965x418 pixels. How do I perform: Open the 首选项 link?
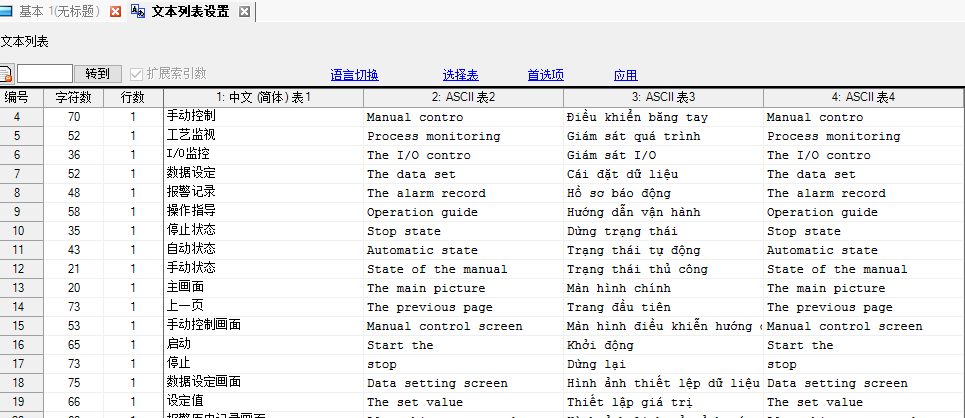545,75
